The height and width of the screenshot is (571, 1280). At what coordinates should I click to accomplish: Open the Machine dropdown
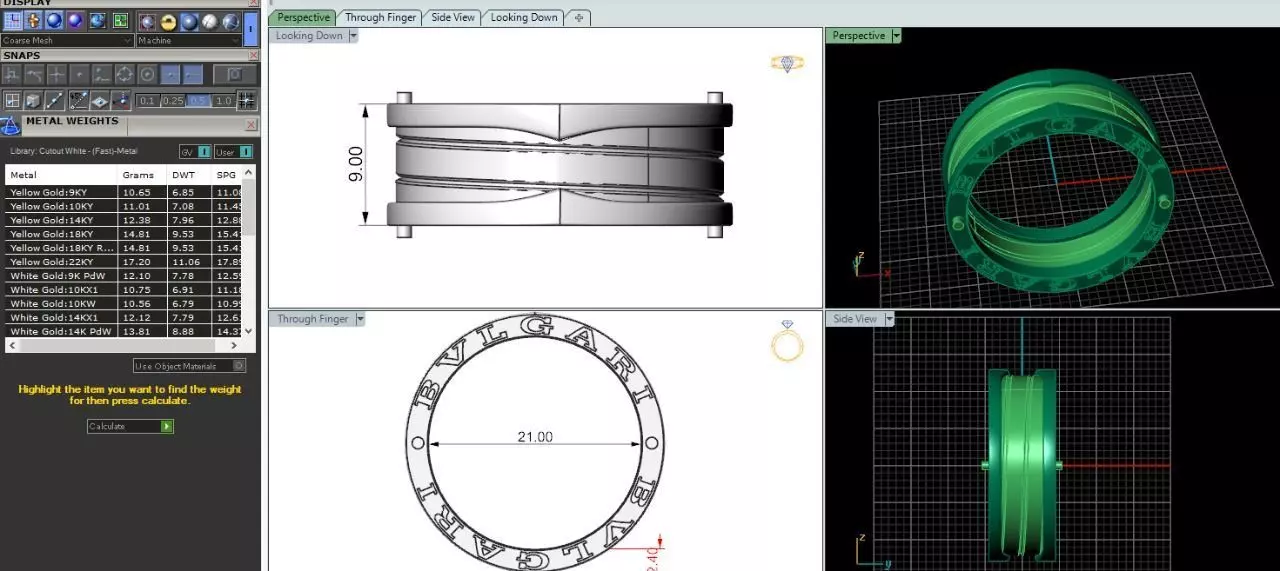click(x=189, y=41)
